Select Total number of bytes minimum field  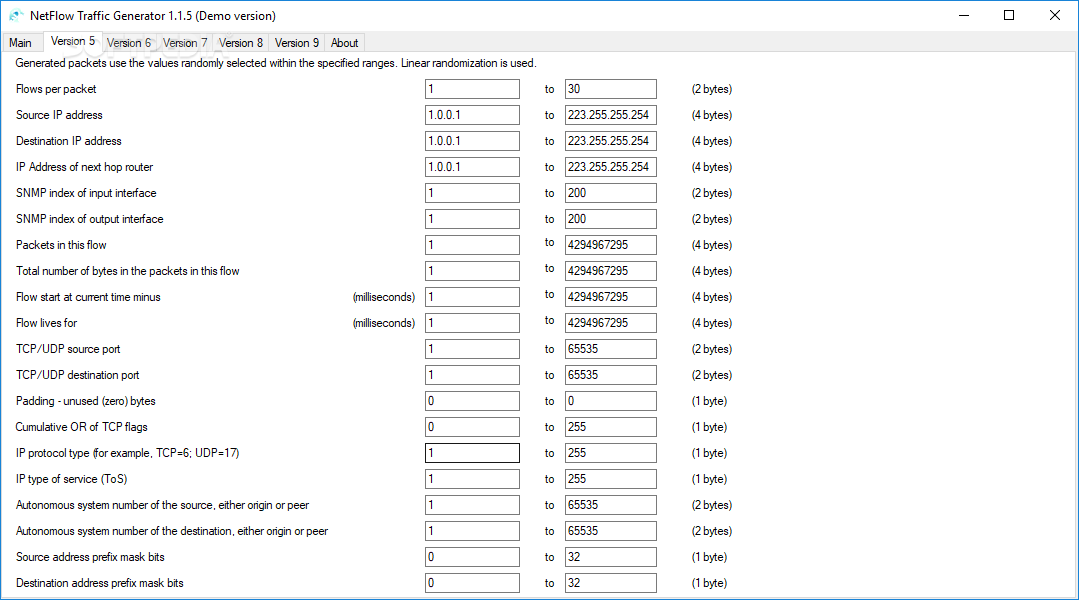[472, 271]
